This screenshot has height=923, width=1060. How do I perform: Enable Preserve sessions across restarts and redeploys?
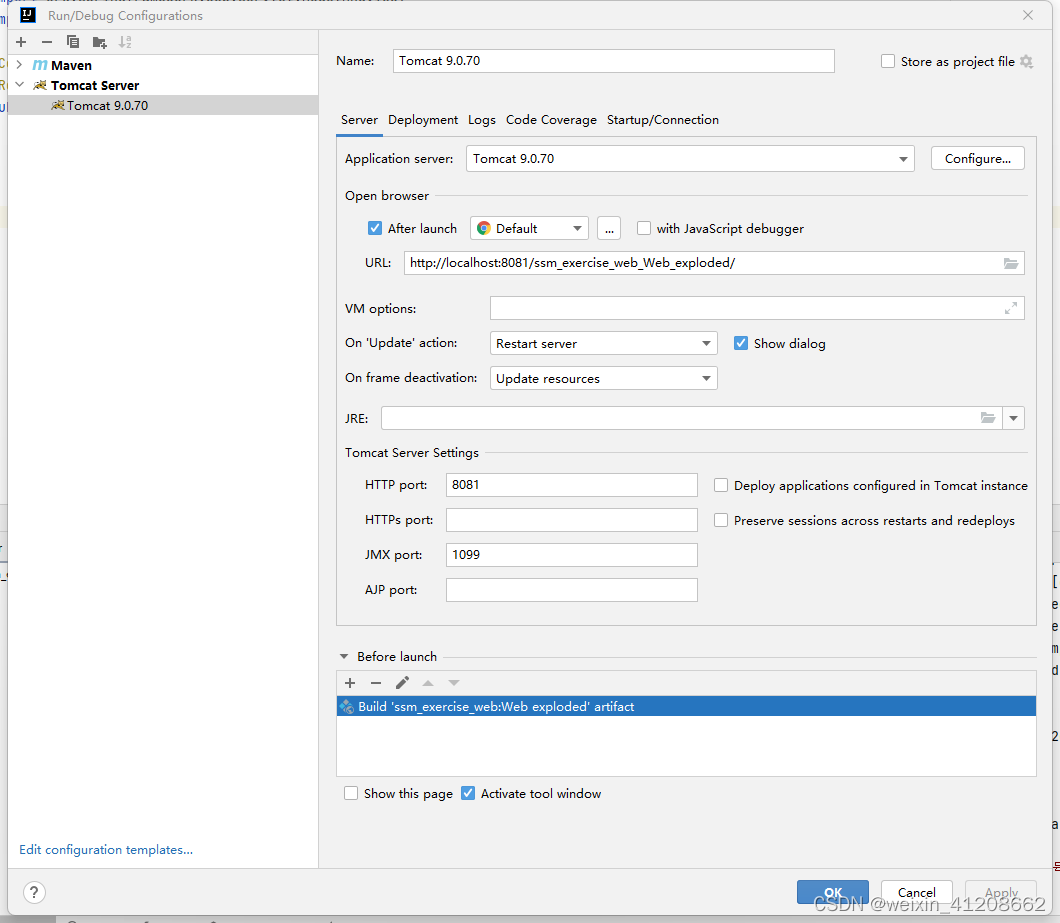(x=721, y=521)
